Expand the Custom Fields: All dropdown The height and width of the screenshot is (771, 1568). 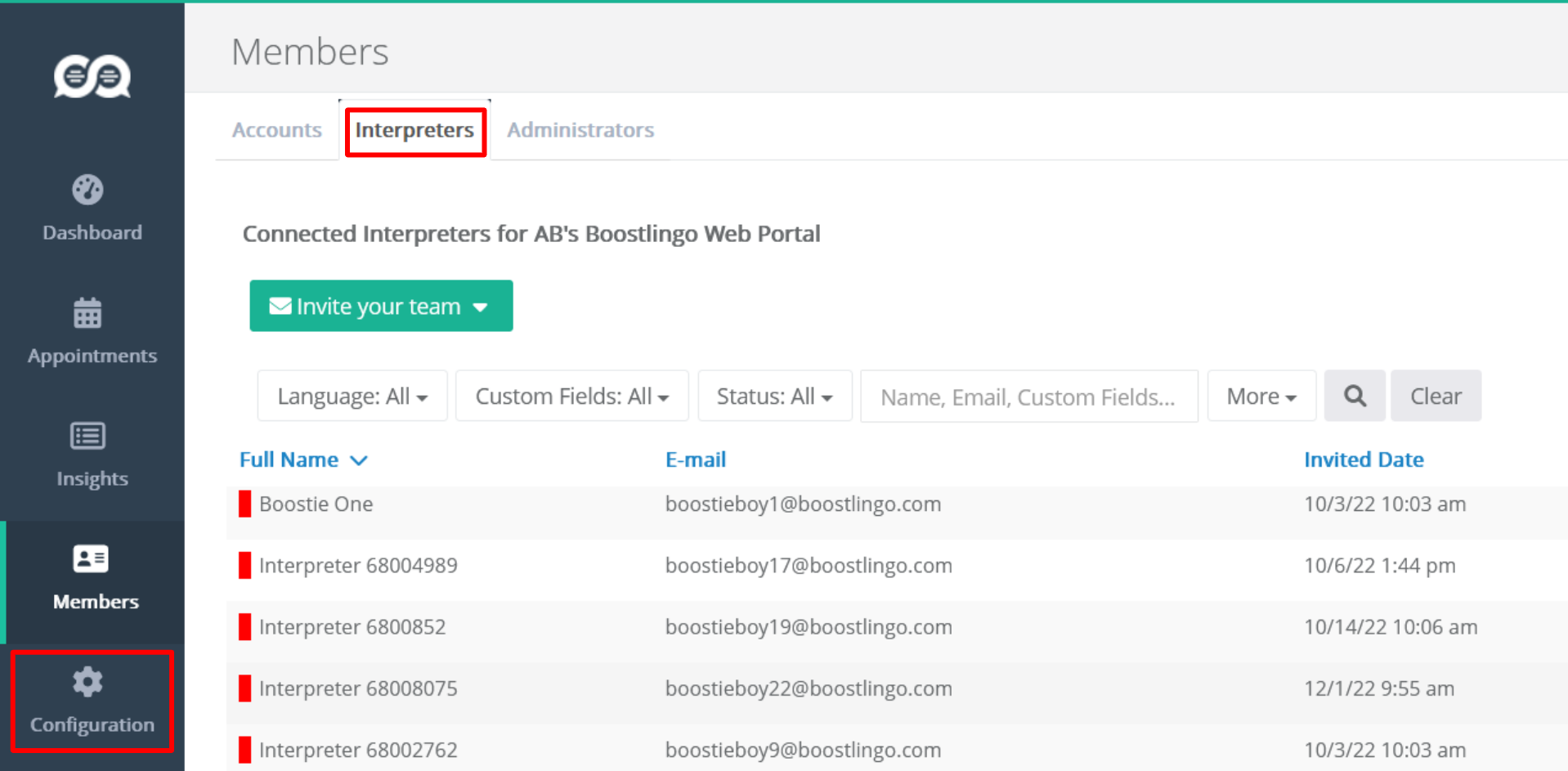(572, 396)
